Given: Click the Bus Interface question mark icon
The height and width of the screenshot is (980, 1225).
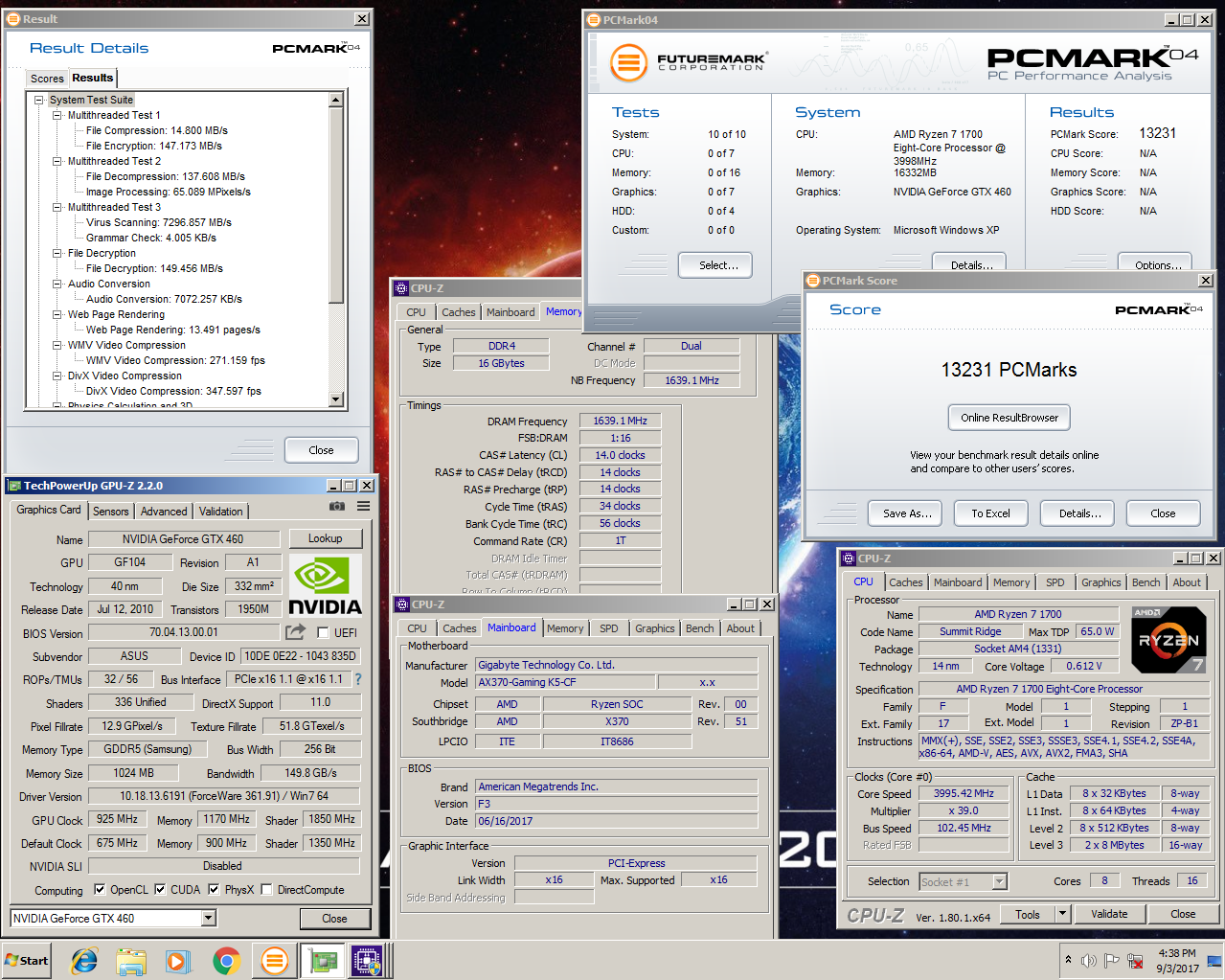Looking at the screenshot, I should [358, 679].
